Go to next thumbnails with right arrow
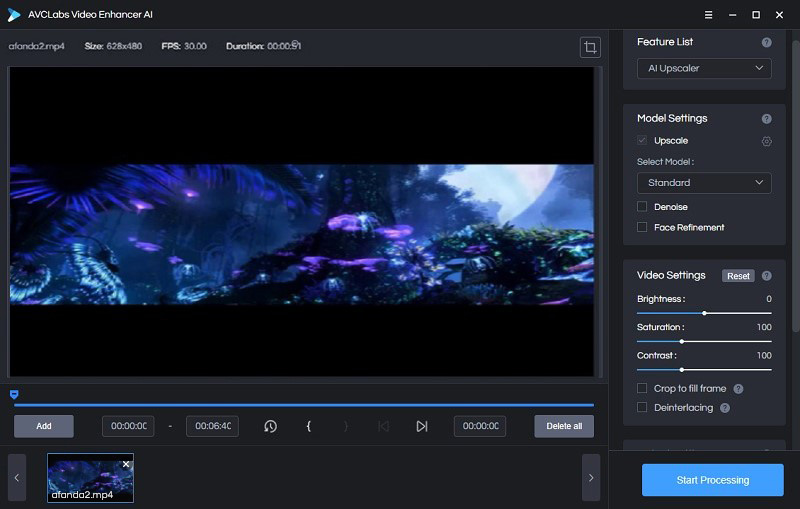This screenshot has width=800, height=509. click(591, 478)
